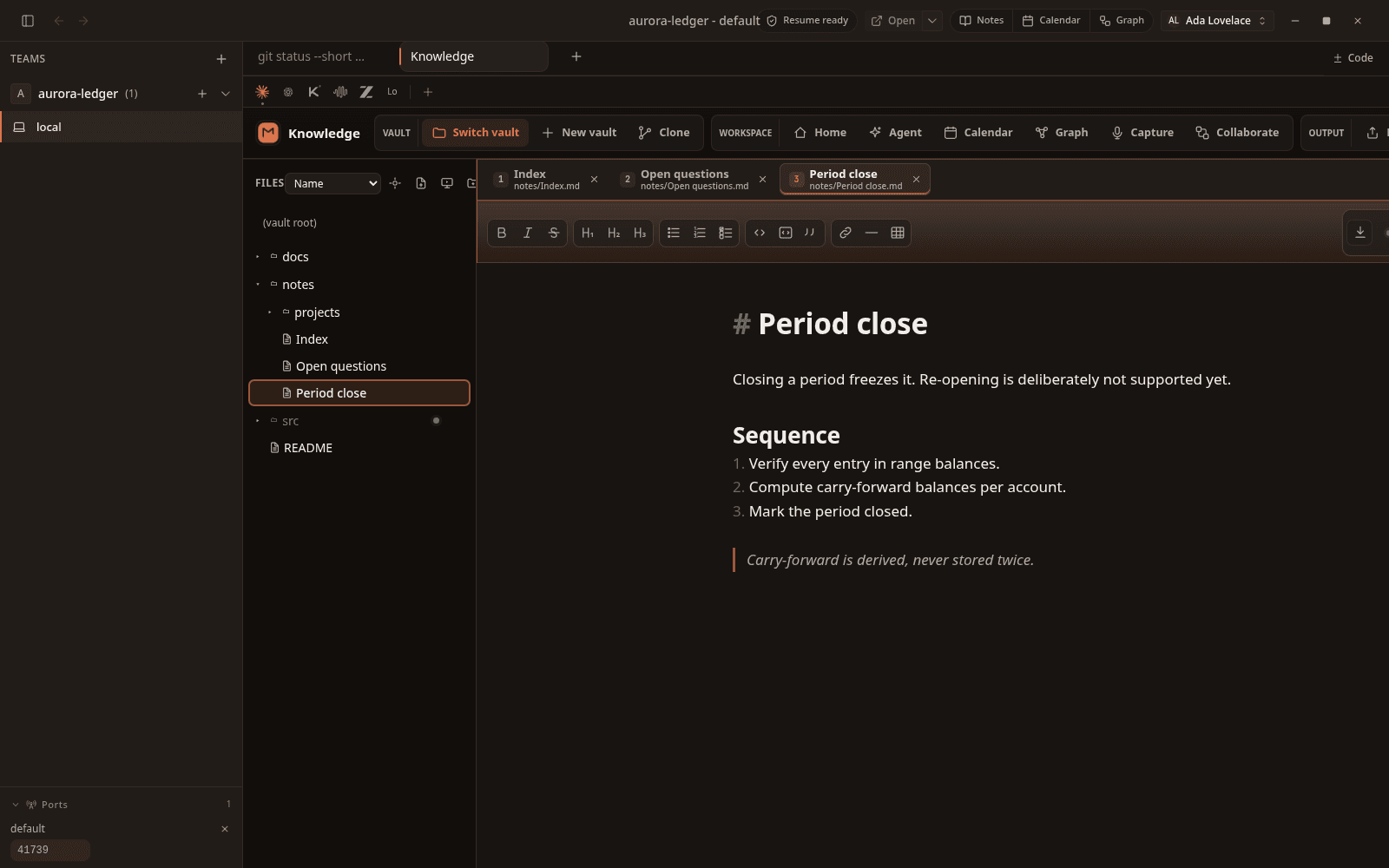Insert a horizontal rule

[x=871, y=233]
